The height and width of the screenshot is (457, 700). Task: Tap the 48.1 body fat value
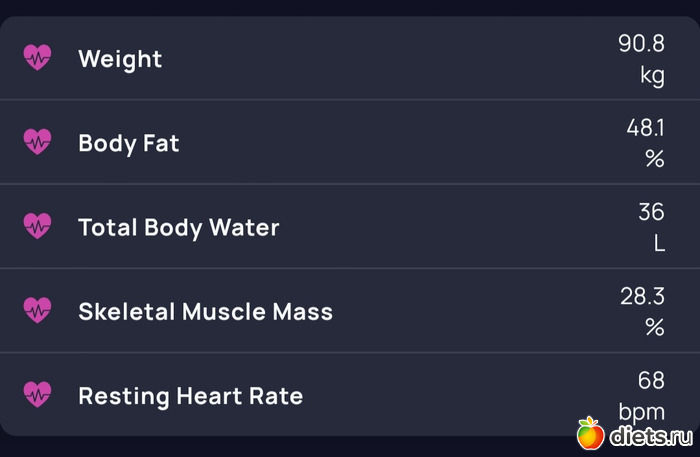pyautogui.click(x=645, y=127)
